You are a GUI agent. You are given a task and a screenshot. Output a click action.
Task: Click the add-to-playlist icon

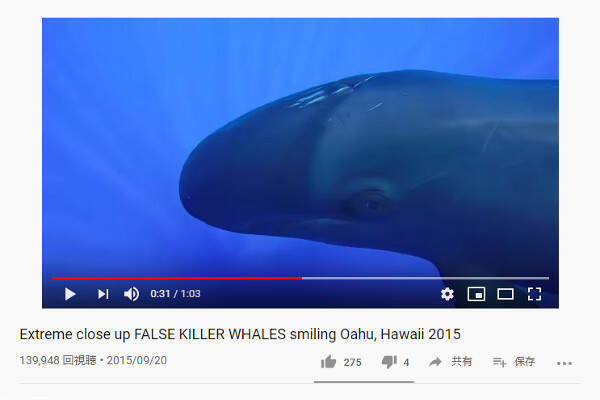click(499, 362)
